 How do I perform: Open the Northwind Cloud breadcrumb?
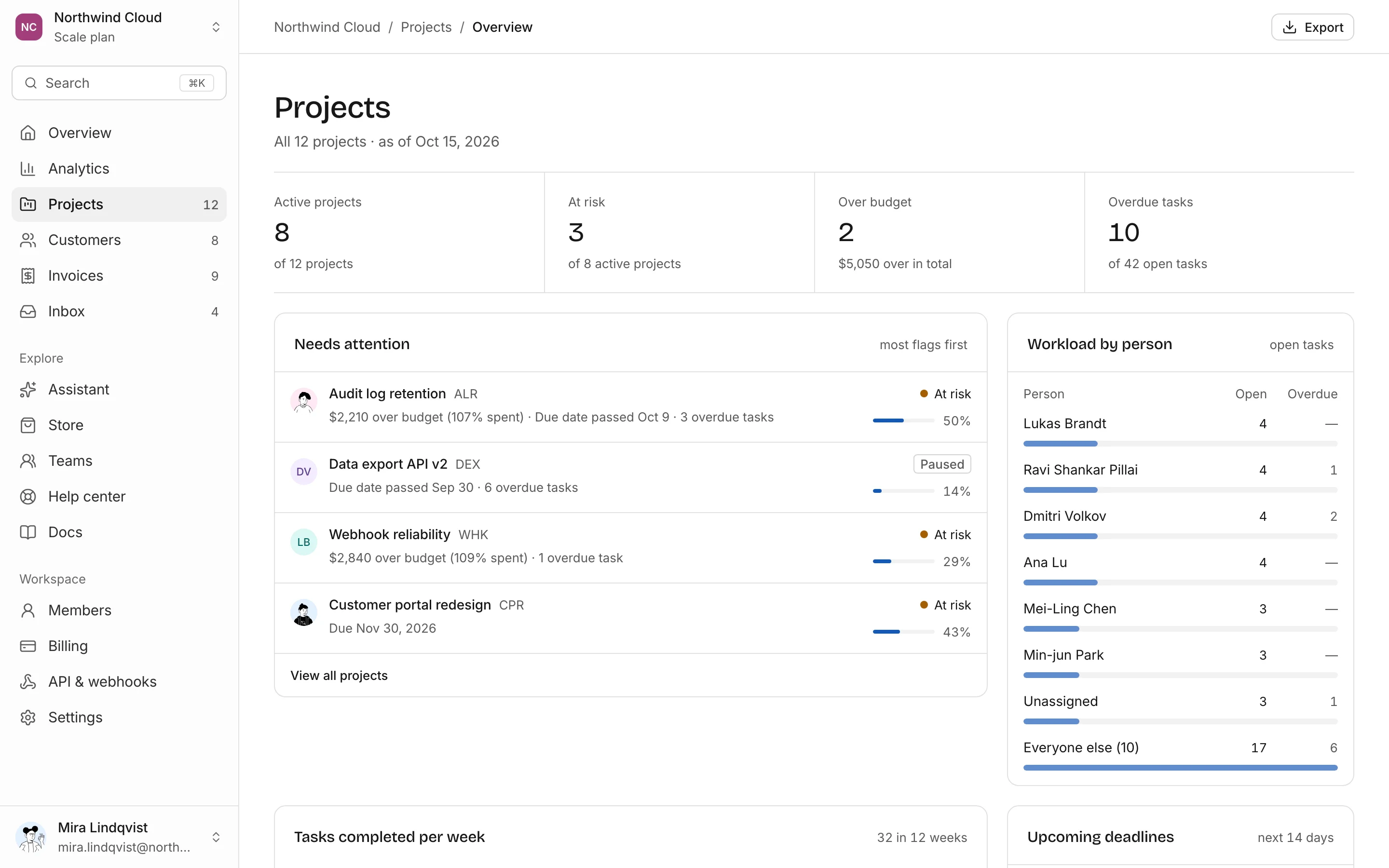click(327, 27)
